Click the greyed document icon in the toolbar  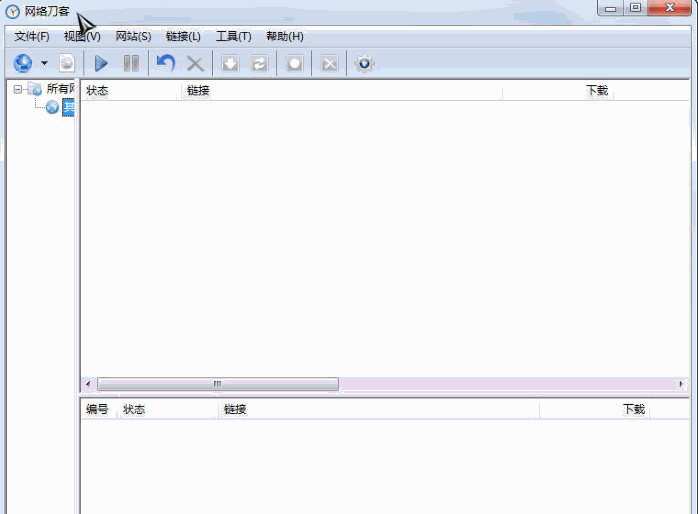pyautogui.click(x=67, y=63)
